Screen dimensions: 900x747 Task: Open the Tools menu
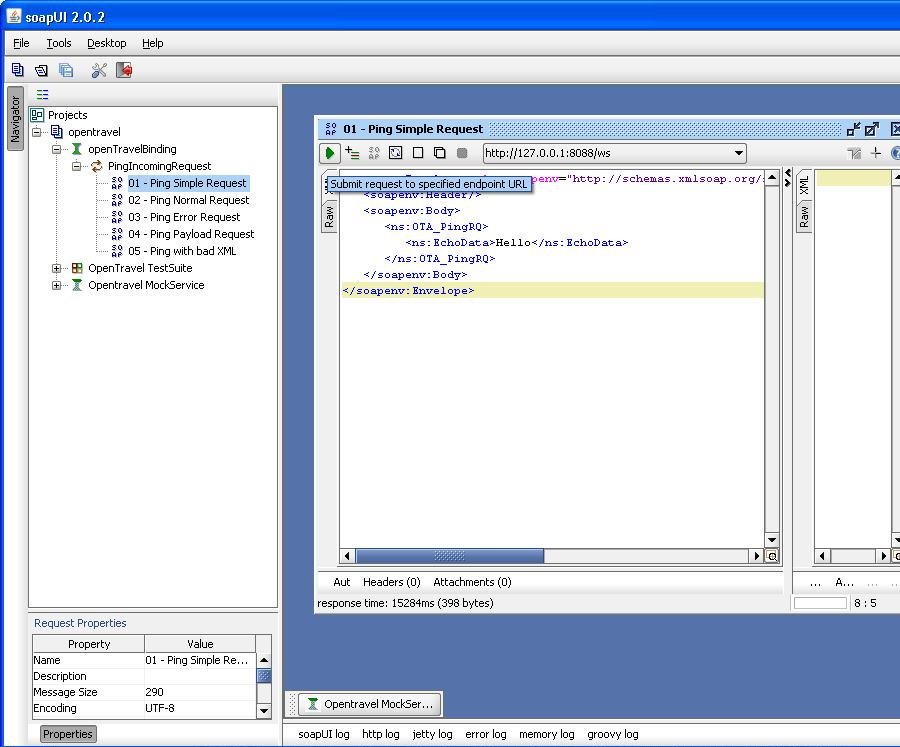pyautogui.click(x=59, y=43)
